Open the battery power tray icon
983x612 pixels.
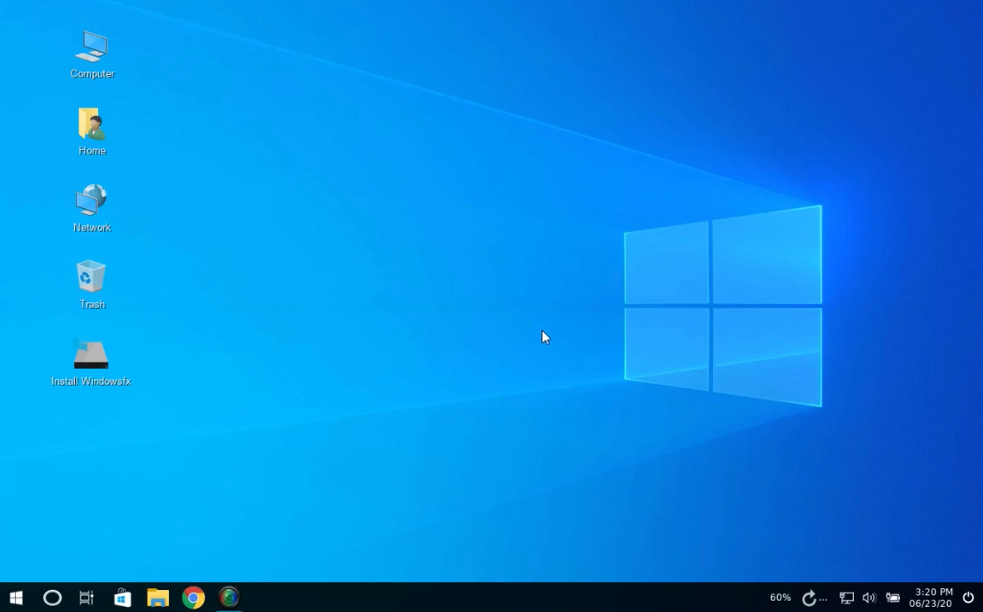point(893,598)
